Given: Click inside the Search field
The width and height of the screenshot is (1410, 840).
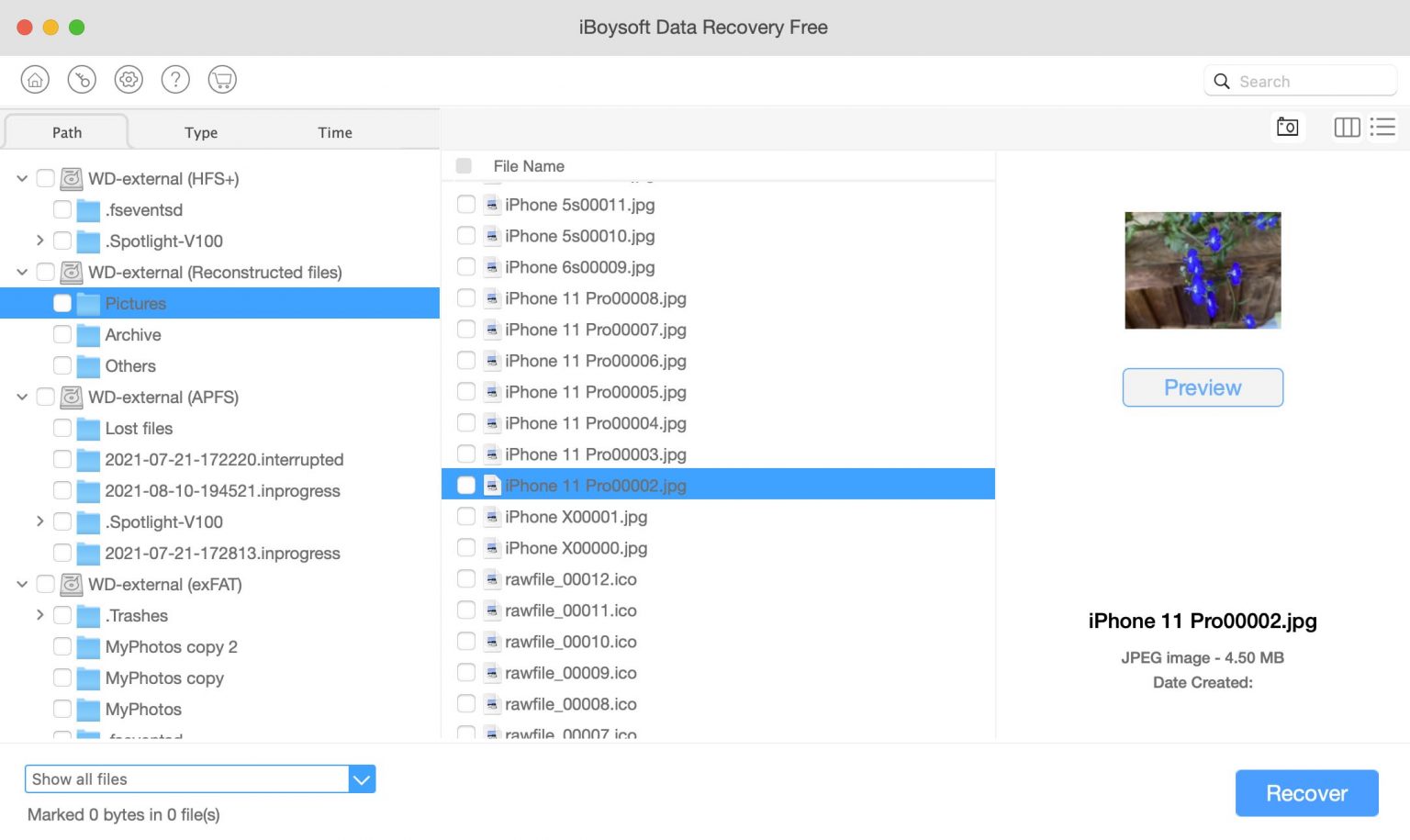Looking at the screenshot, I should [1299, 81].
